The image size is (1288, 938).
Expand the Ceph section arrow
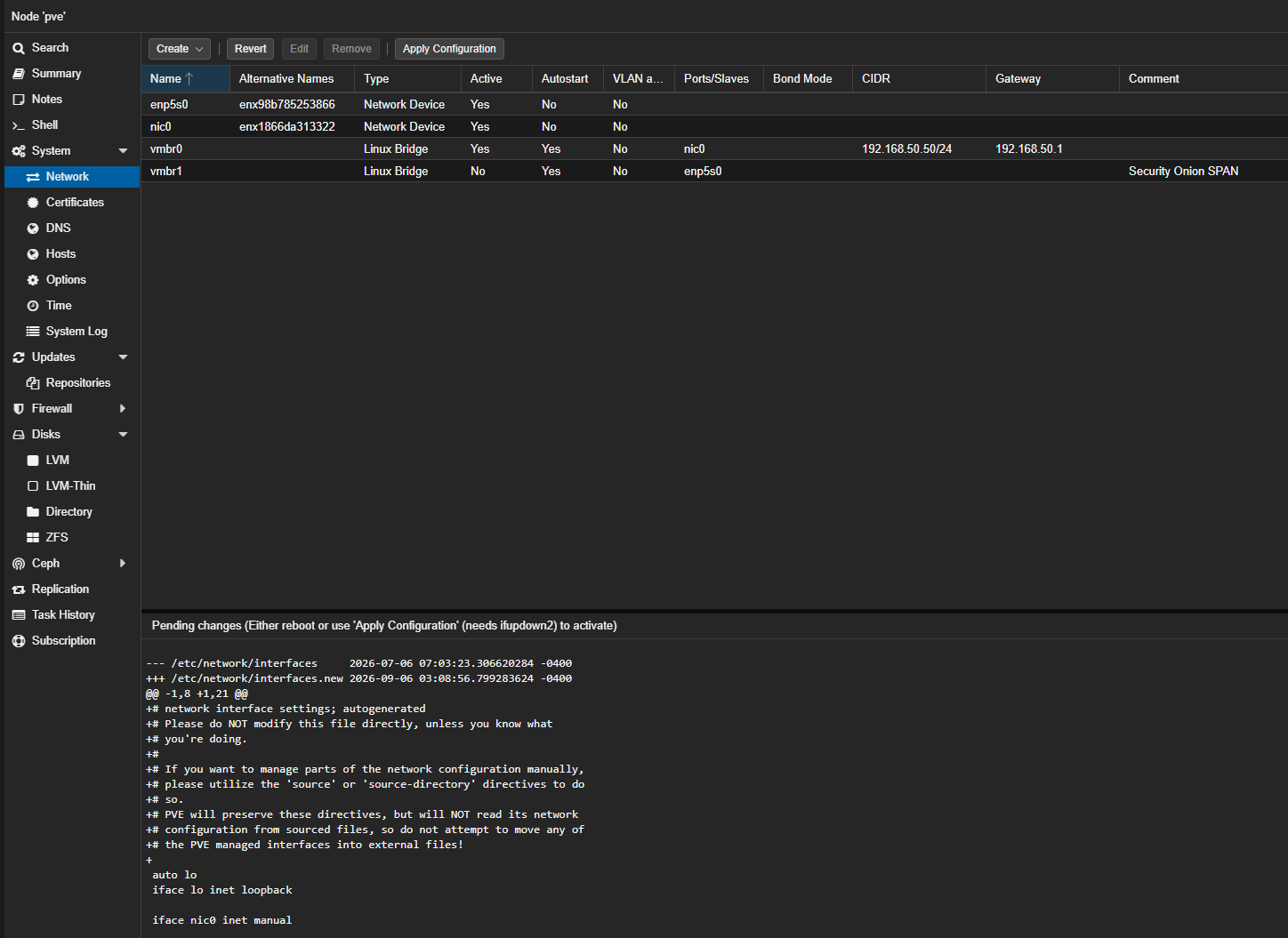[123, 564]
